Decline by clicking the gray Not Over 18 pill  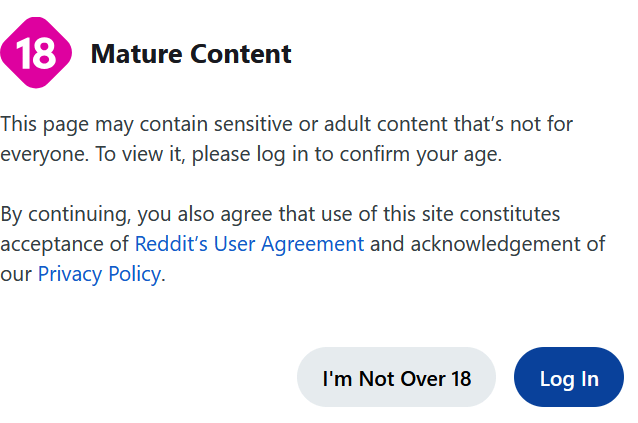[x=396, y=377]
